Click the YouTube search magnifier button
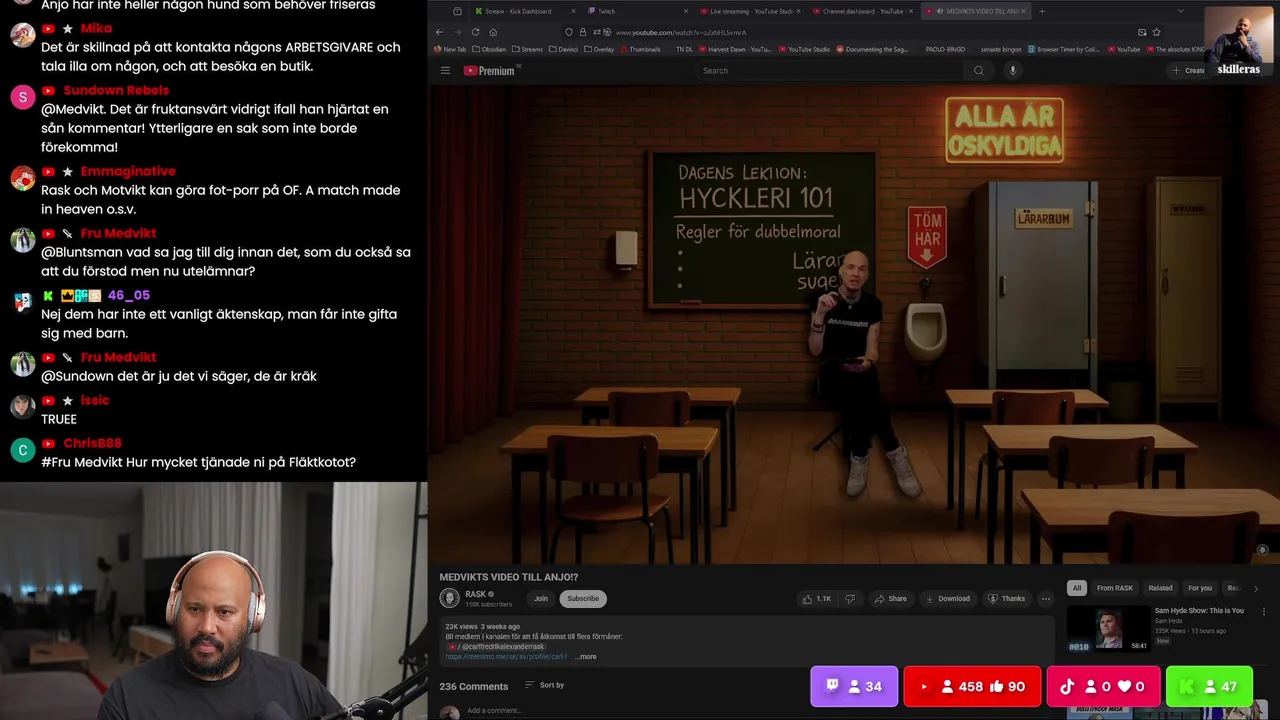The image size is (1280, 720). pyautogui.click(x=979, y=71)
